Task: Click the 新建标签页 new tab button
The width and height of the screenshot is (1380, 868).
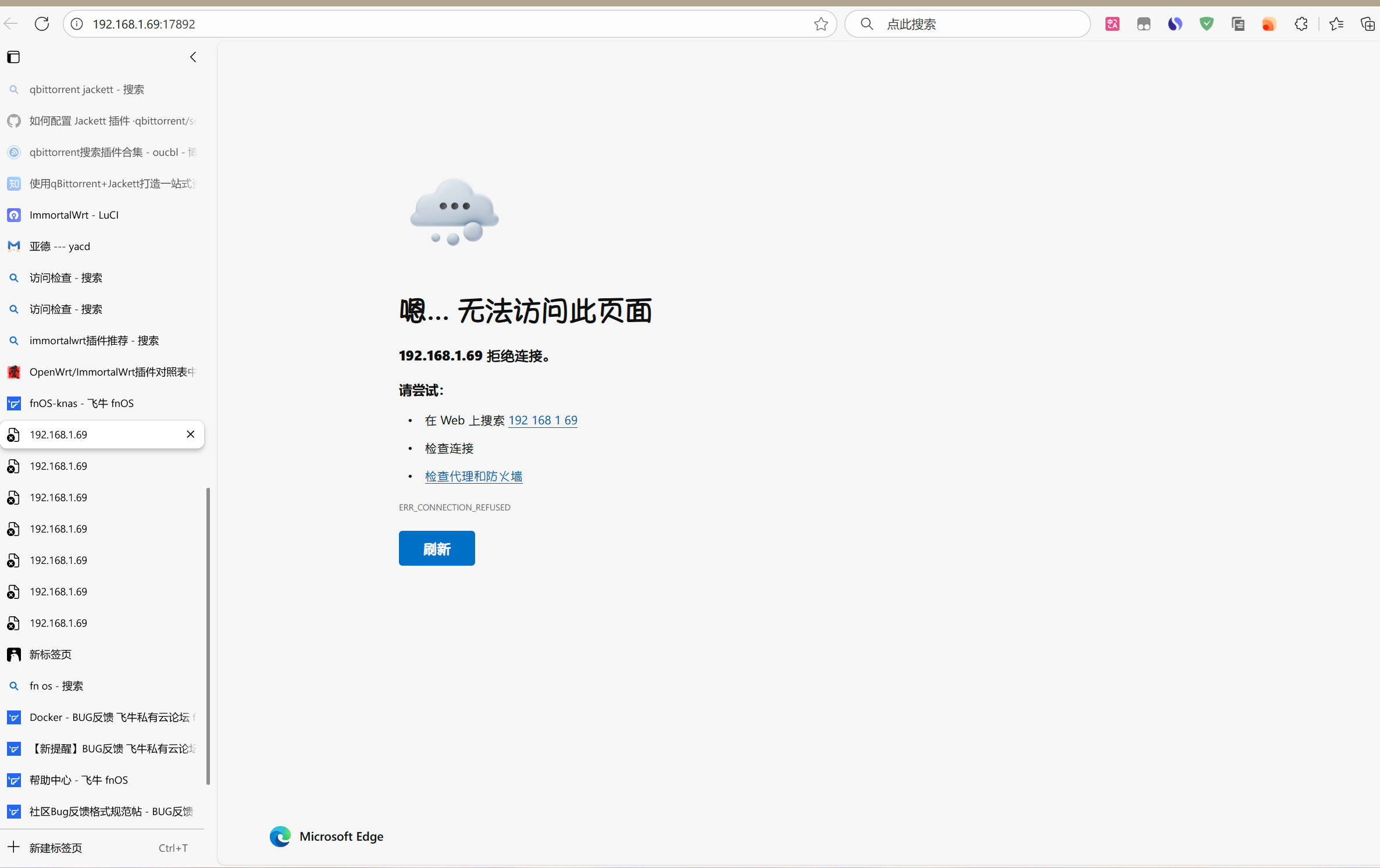Action: coord(56,848)
